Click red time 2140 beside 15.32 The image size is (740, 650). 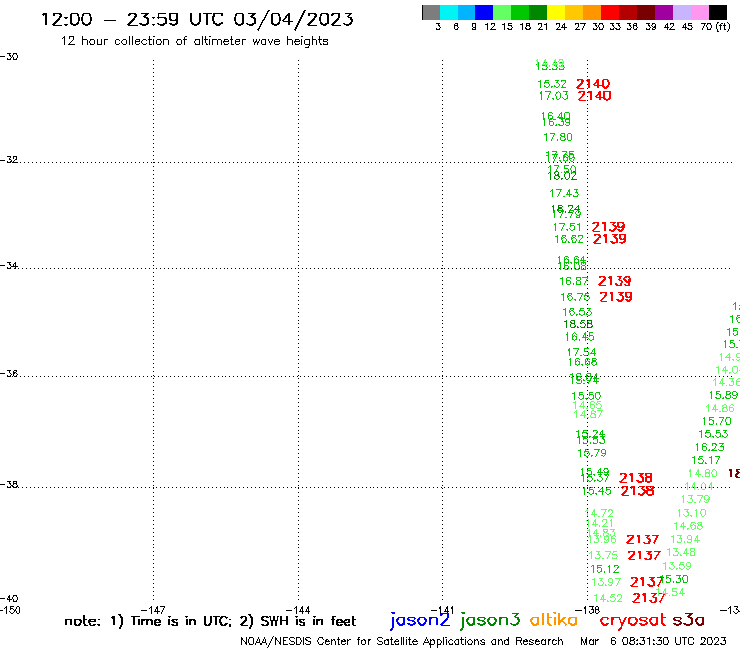593,84
